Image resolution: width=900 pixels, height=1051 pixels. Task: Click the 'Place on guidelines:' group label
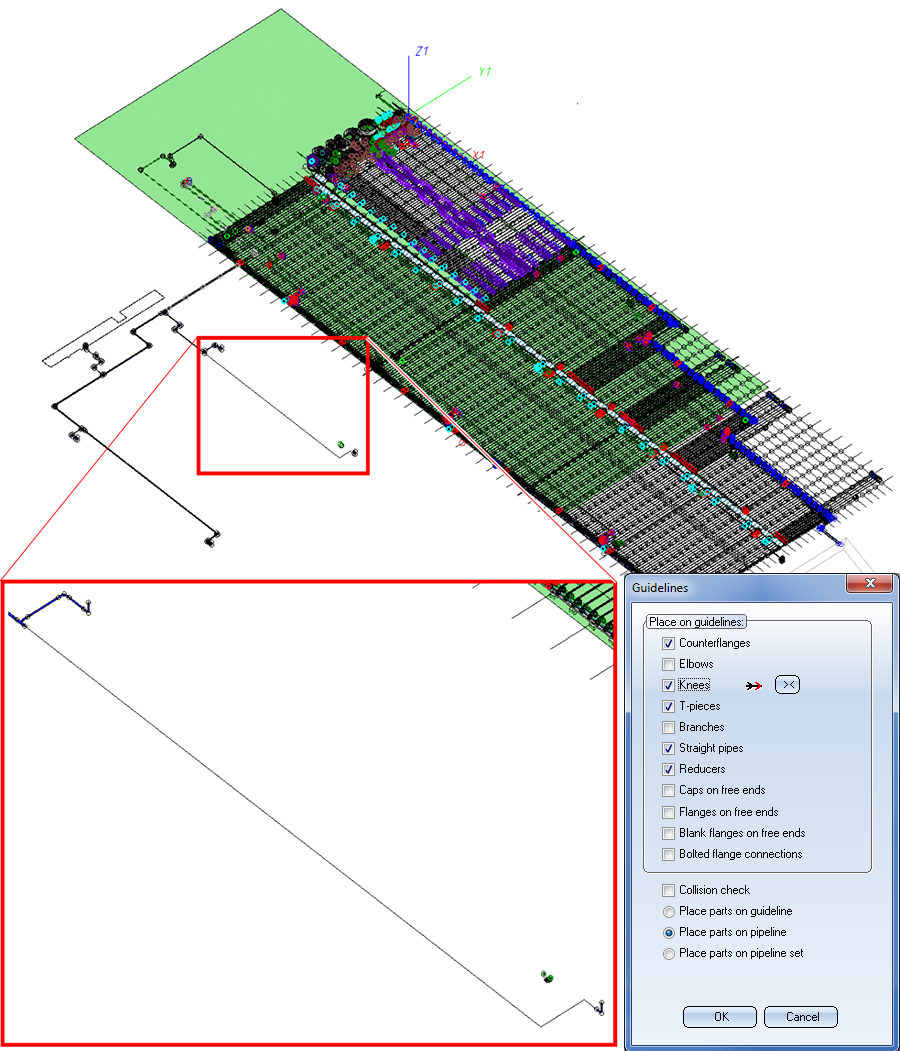coord(696,622)
